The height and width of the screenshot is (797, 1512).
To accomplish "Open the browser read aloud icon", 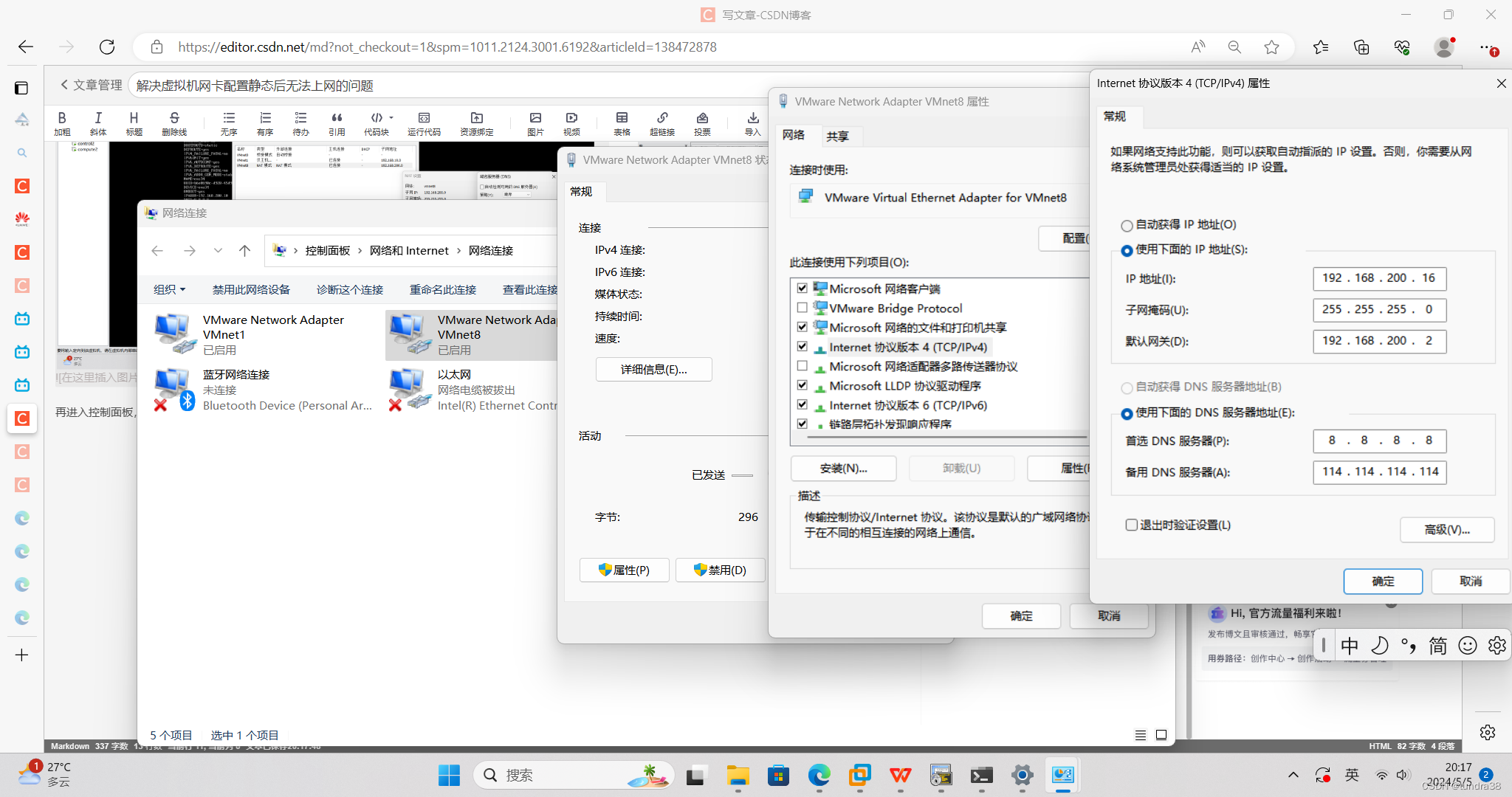I will (1197, 47).
